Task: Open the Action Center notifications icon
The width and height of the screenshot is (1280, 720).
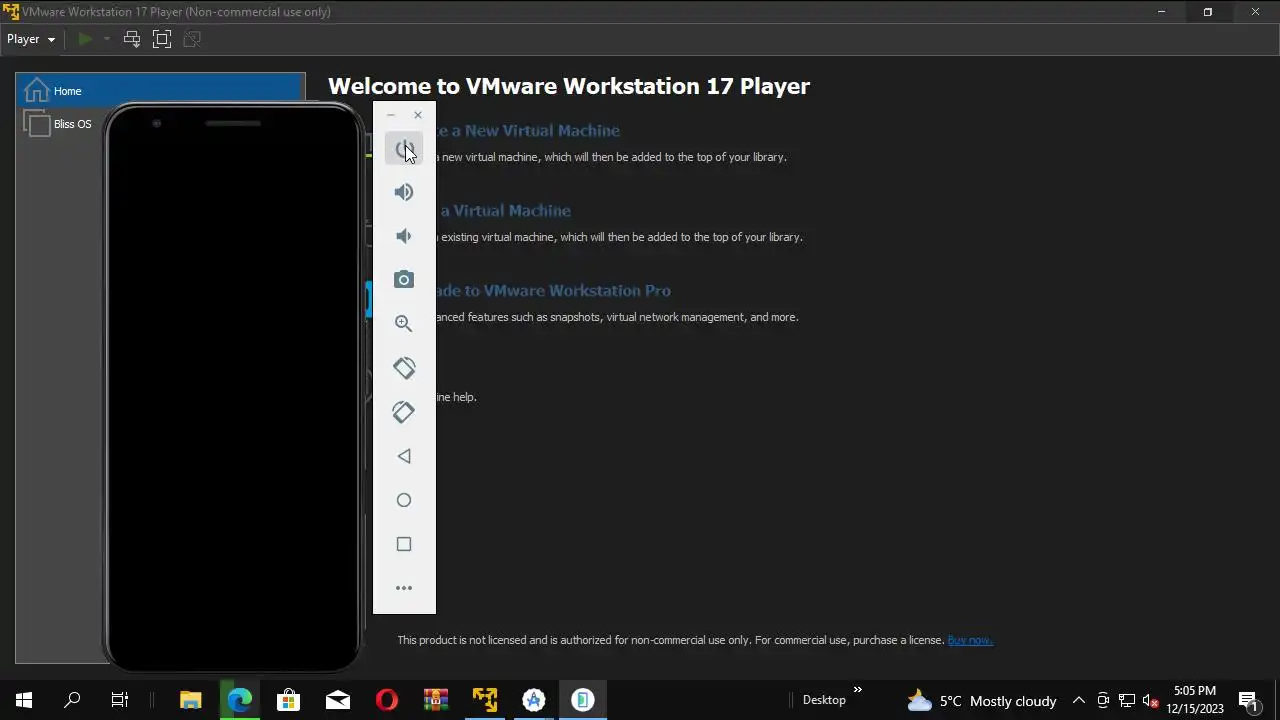Action: pyautogui.click(x=1248, y=700)
